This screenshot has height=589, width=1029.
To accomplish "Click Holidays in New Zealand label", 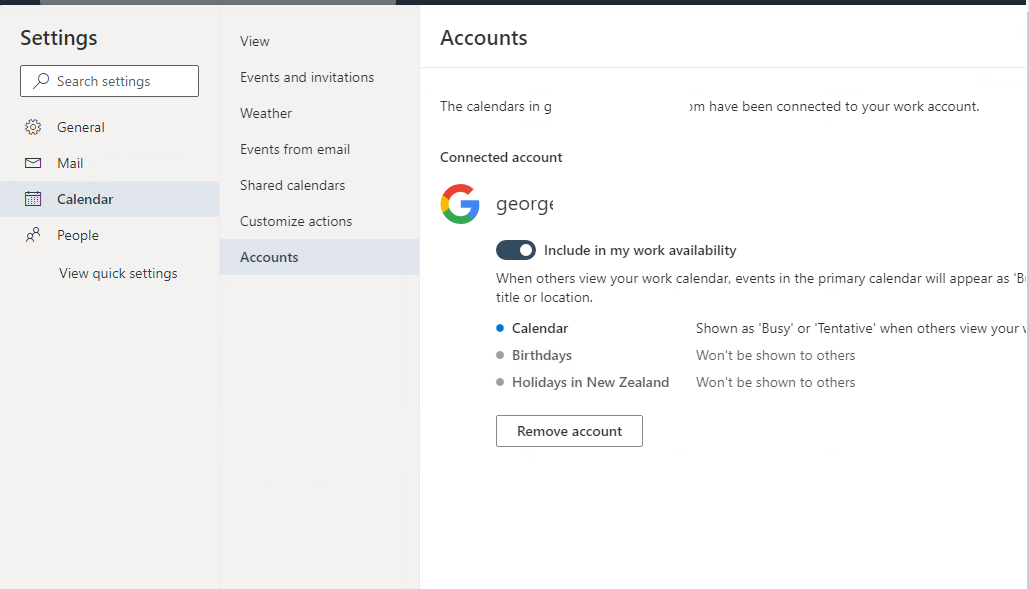I will 591,382.
